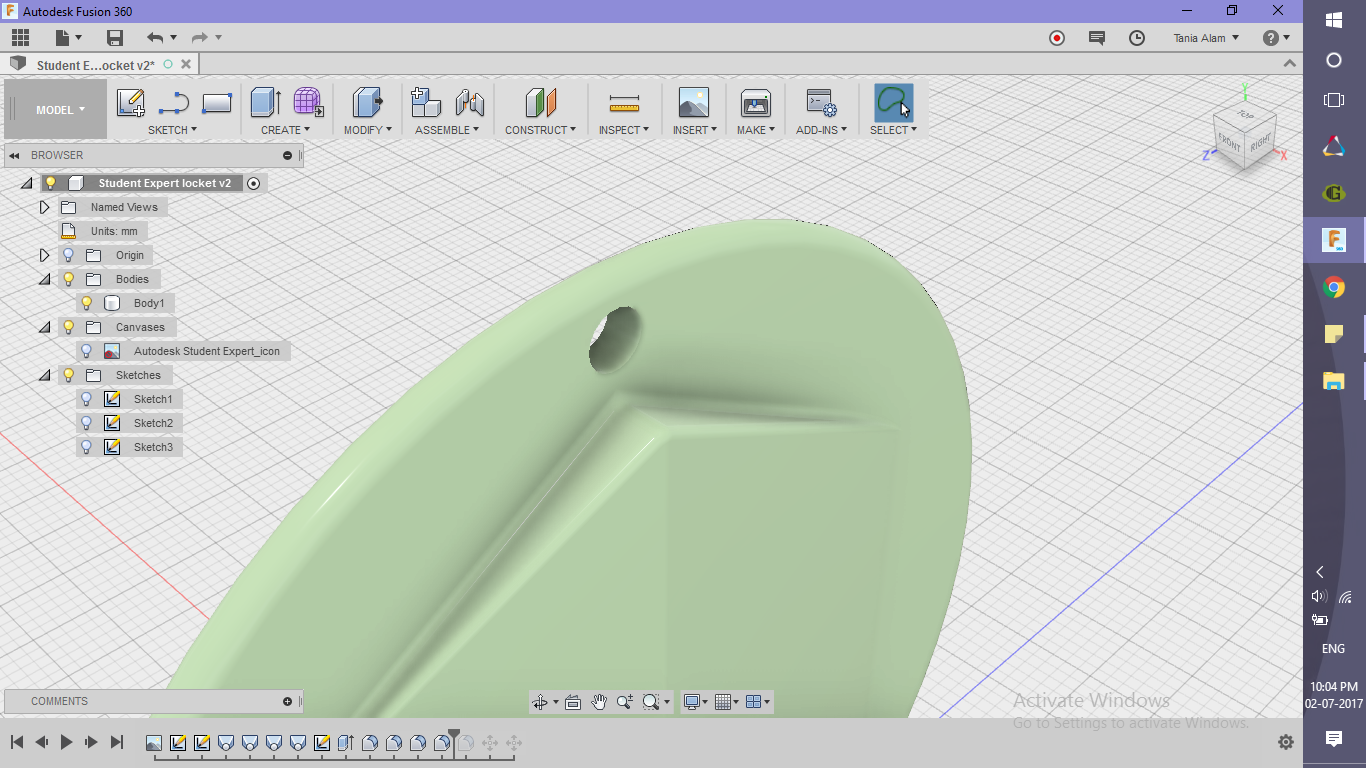Close the Student E...ocket v2 document tab
Viewport: 1366px width, 768px height.
click(185, 64)
